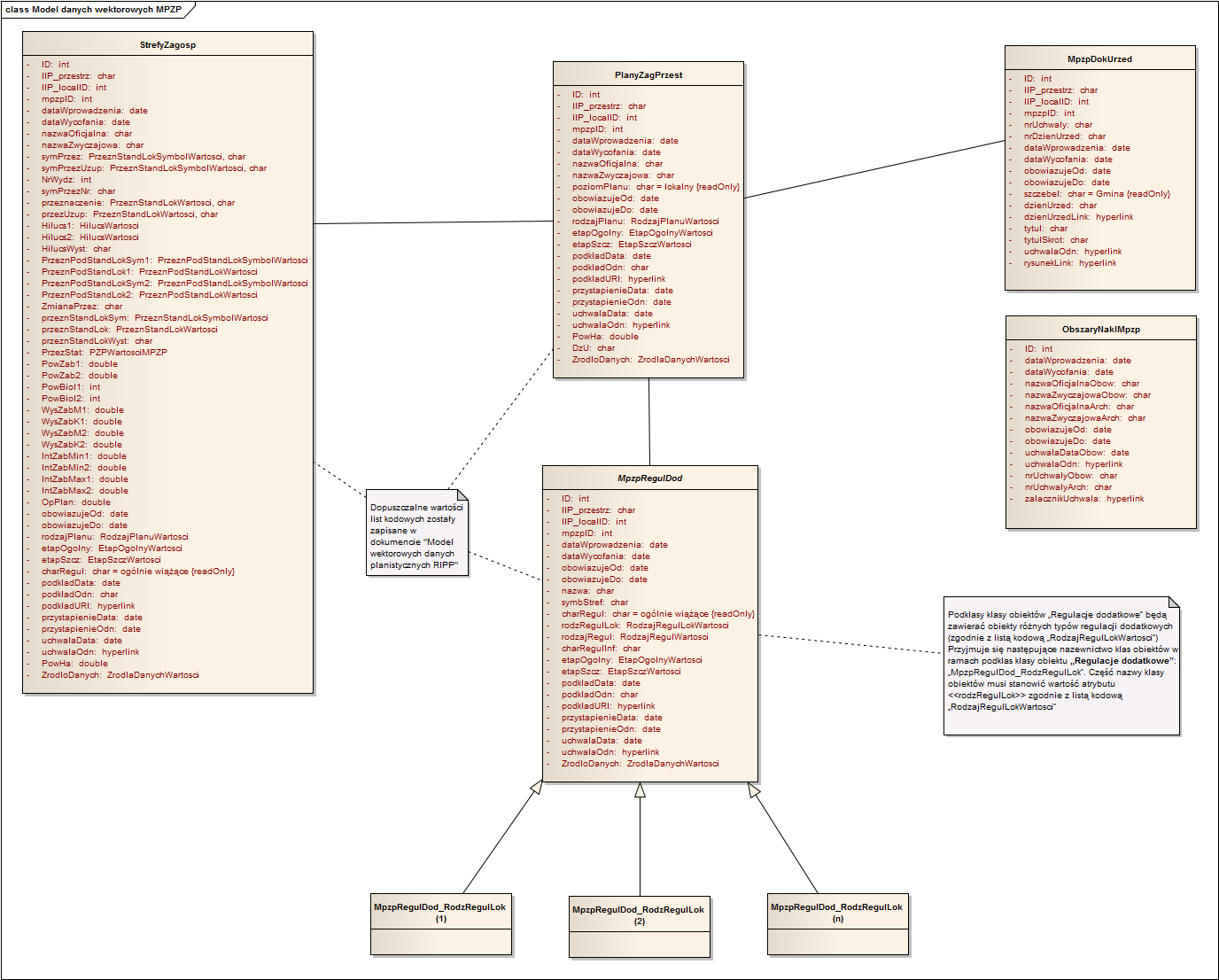Click attribute 'symPrzezNr: char'
This screenshot has width=1219, height=980.
coord(78,191)
